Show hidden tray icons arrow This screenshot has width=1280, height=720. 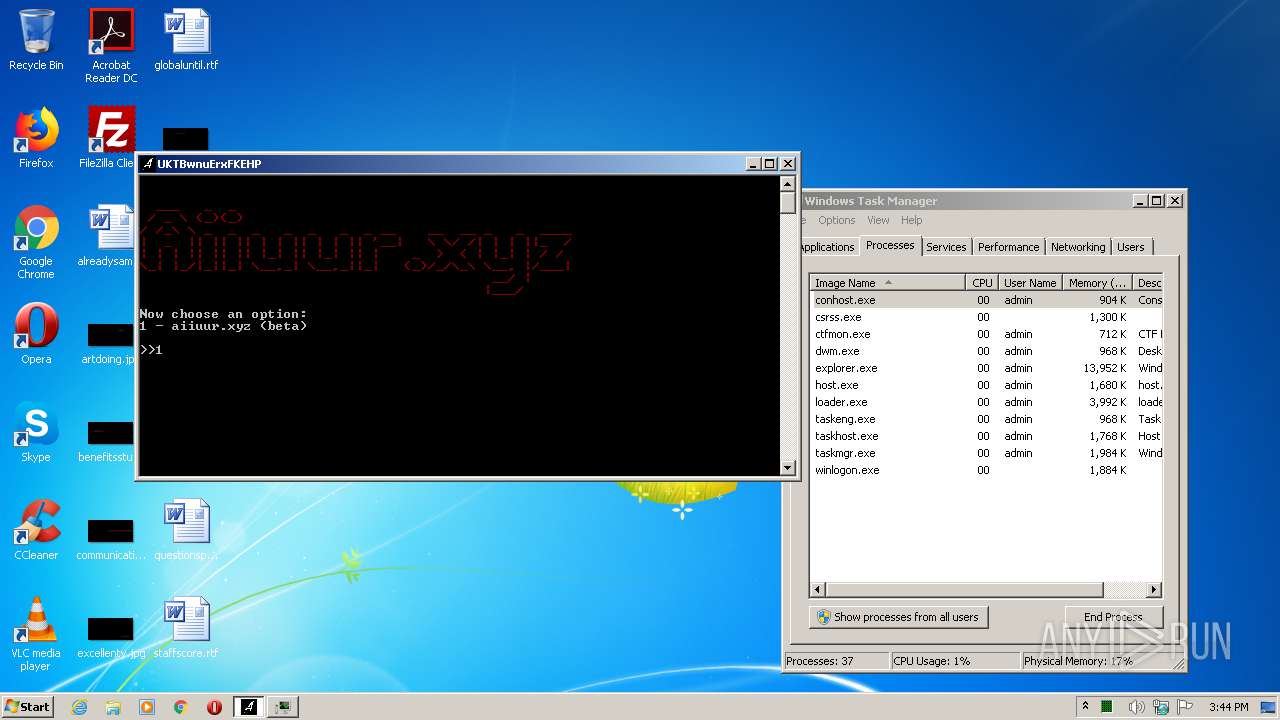1085,706
